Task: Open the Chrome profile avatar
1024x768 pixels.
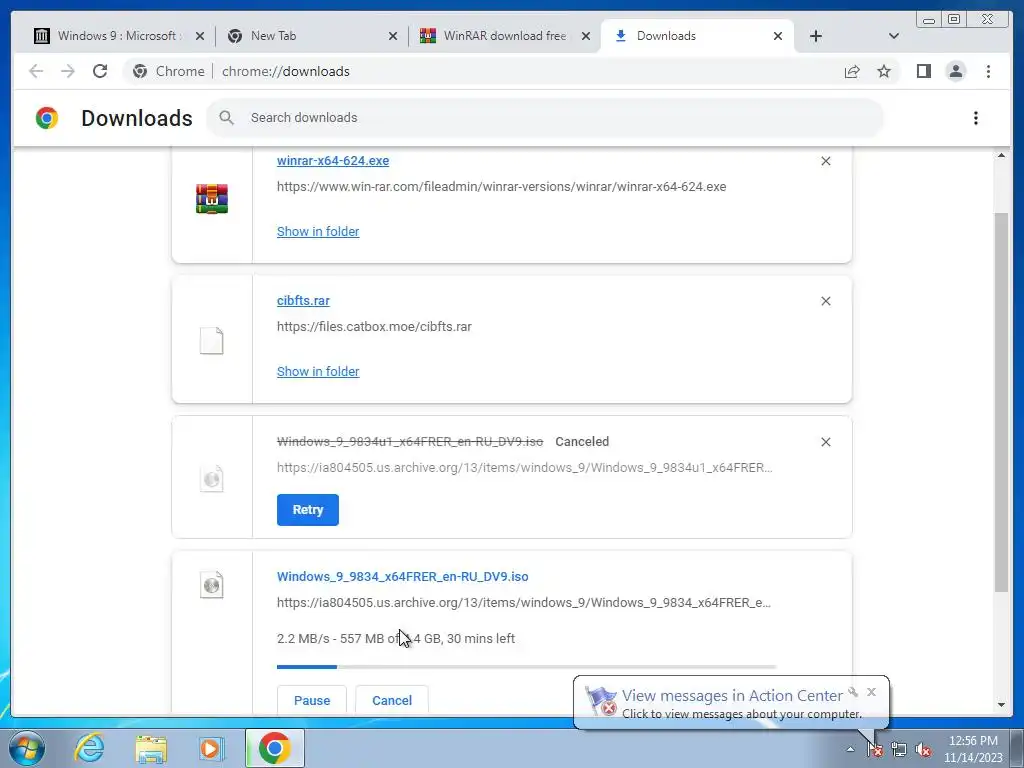Action: tap(955, 71)
